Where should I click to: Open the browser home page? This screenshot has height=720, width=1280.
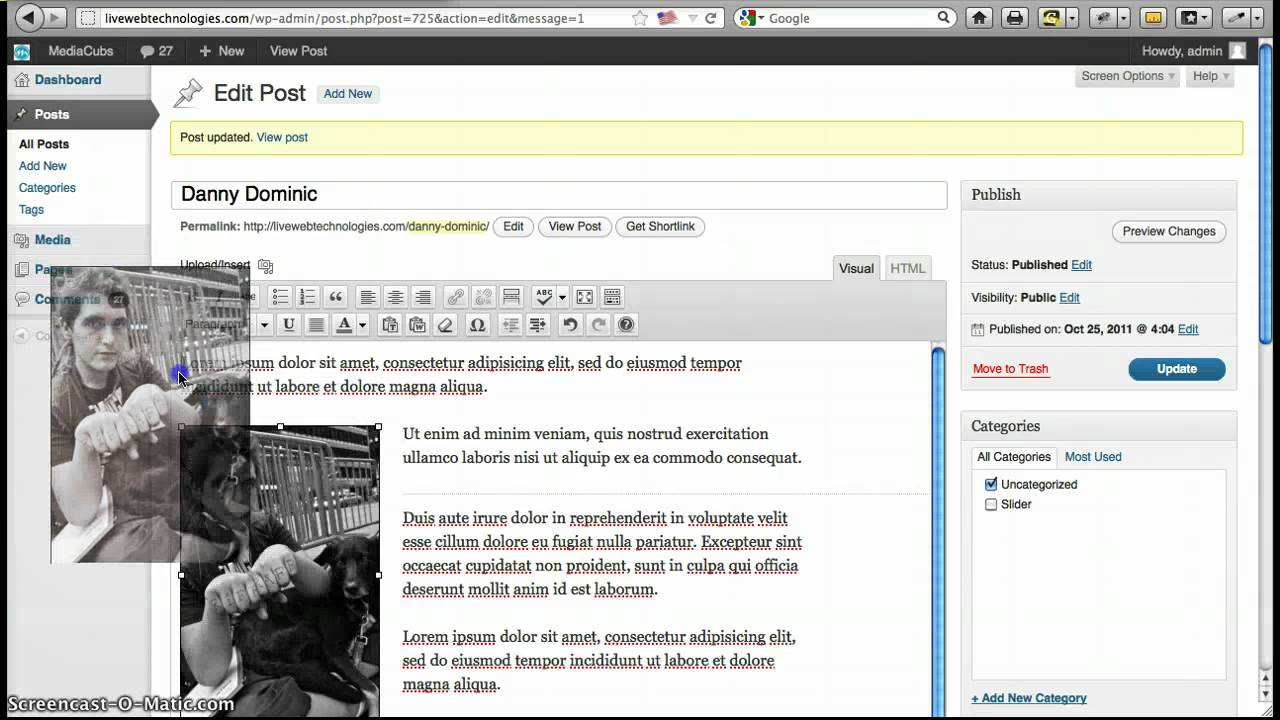(x=979, y=18)
